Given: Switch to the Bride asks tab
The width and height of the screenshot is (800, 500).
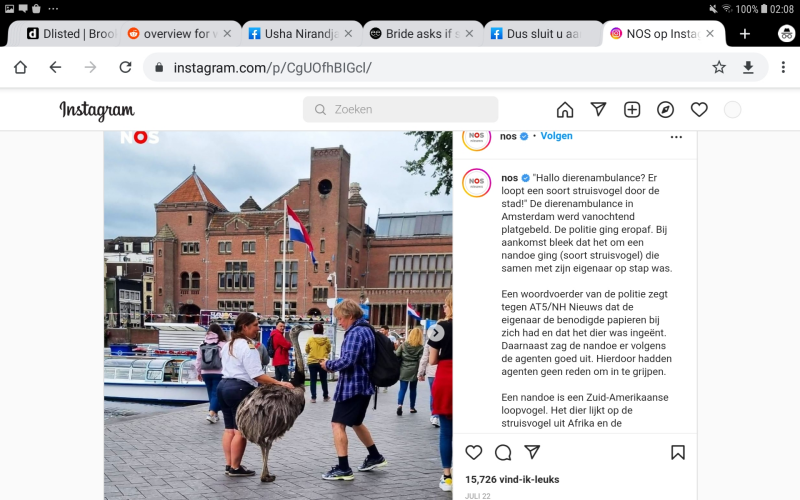Looking at the screenshot, I should pos(422,34).
